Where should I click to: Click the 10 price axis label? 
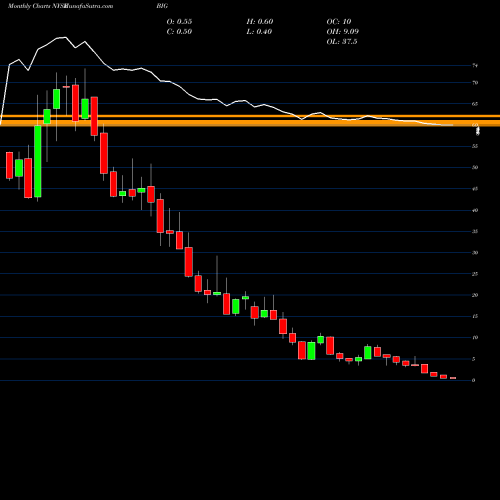click(475, 338)
